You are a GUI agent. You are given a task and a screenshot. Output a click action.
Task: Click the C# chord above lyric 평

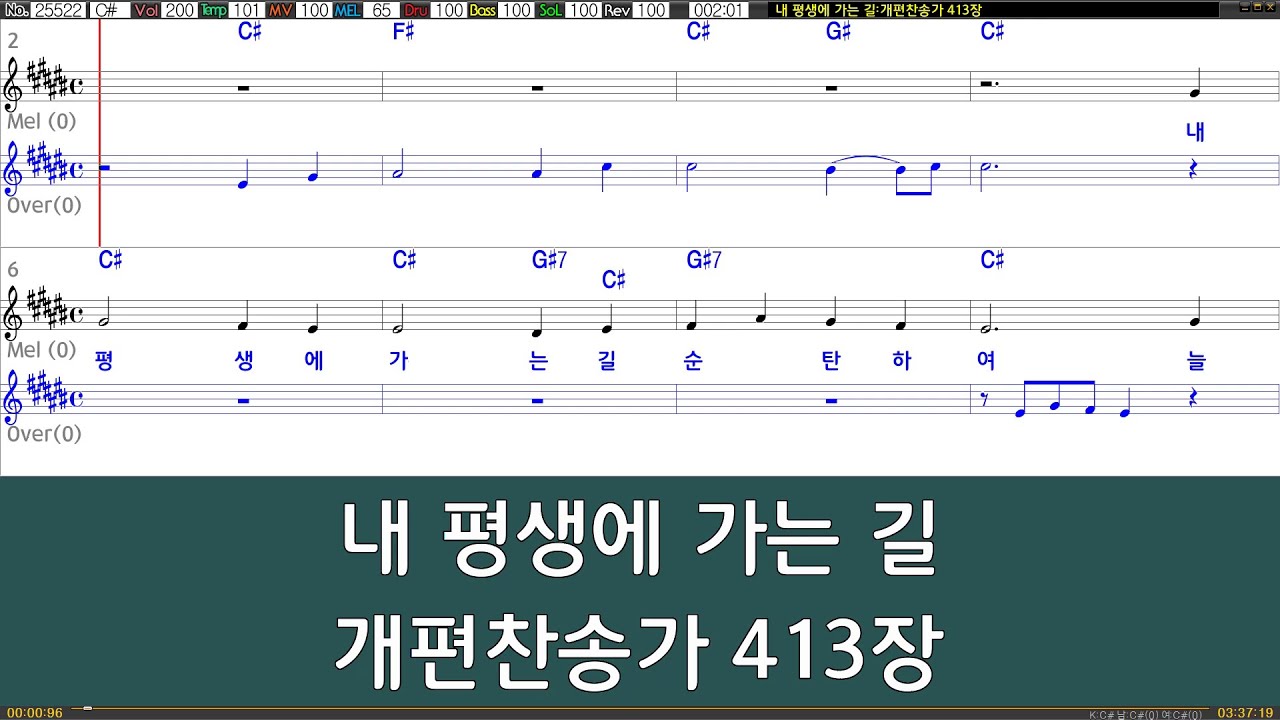110,260
